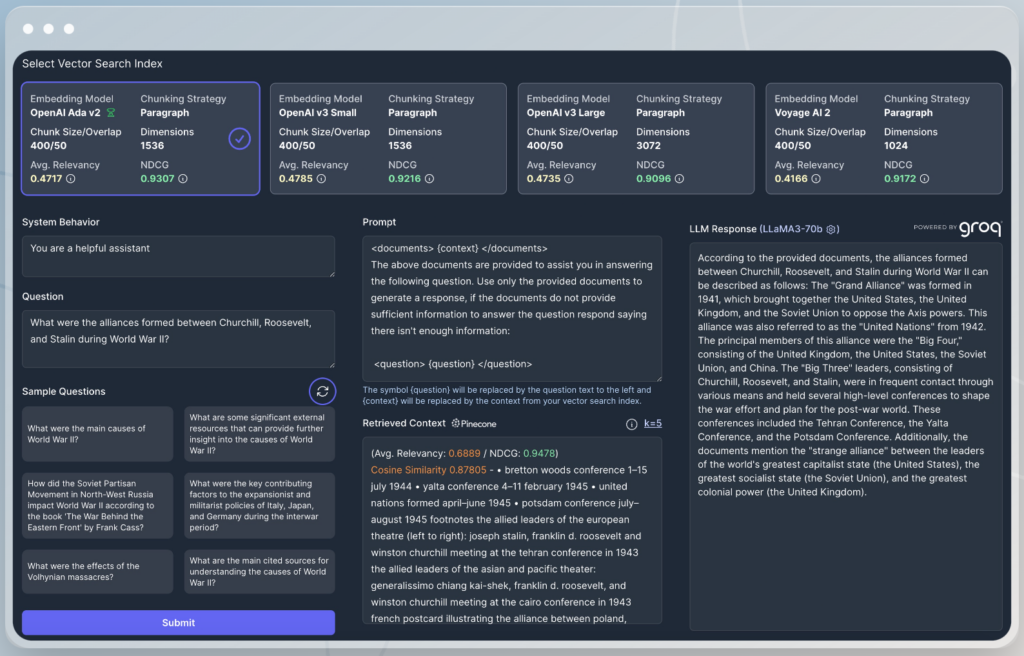This screenshot has height=656, width=1024.
Task: Select the OpenAI v3 Small index card
Action: [x=389, y=139]
